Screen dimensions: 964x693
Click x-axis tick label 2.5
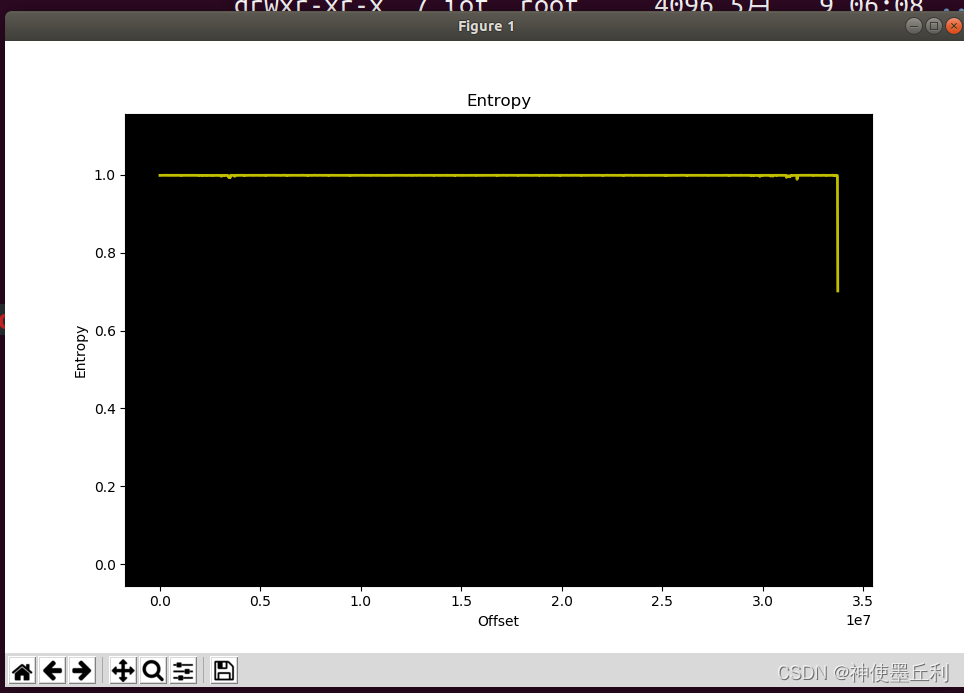pyautogui.click(x=662, y=601)
